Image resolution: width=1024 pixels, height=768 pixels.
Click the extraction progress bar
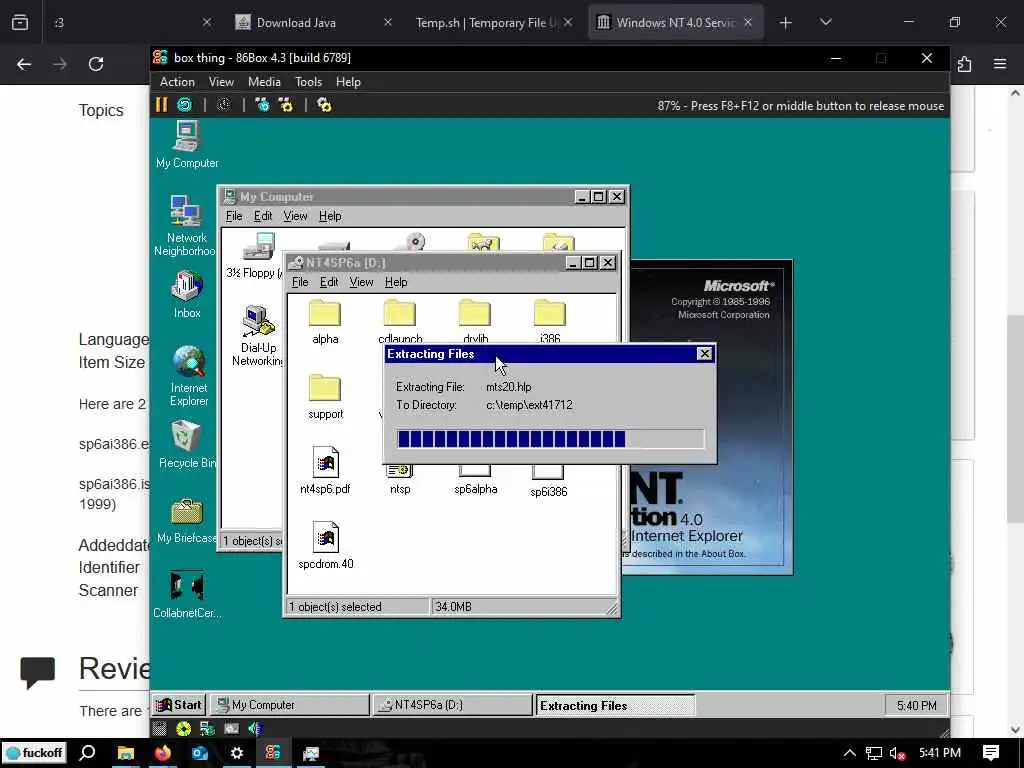point(551,439)
